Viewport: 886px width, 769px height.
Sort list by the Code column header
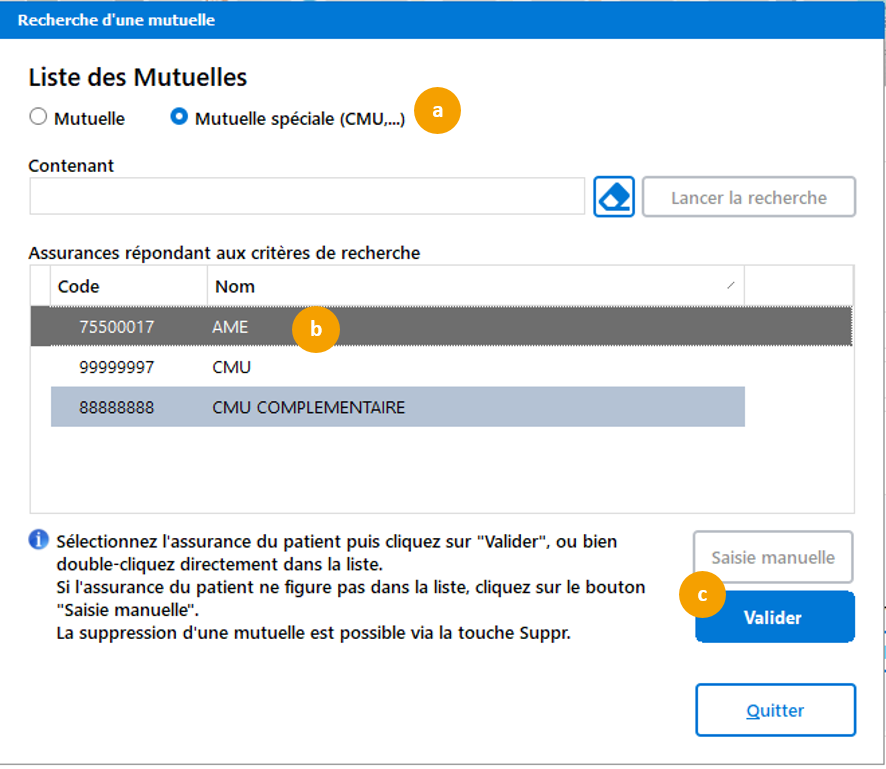coord(128,286)
